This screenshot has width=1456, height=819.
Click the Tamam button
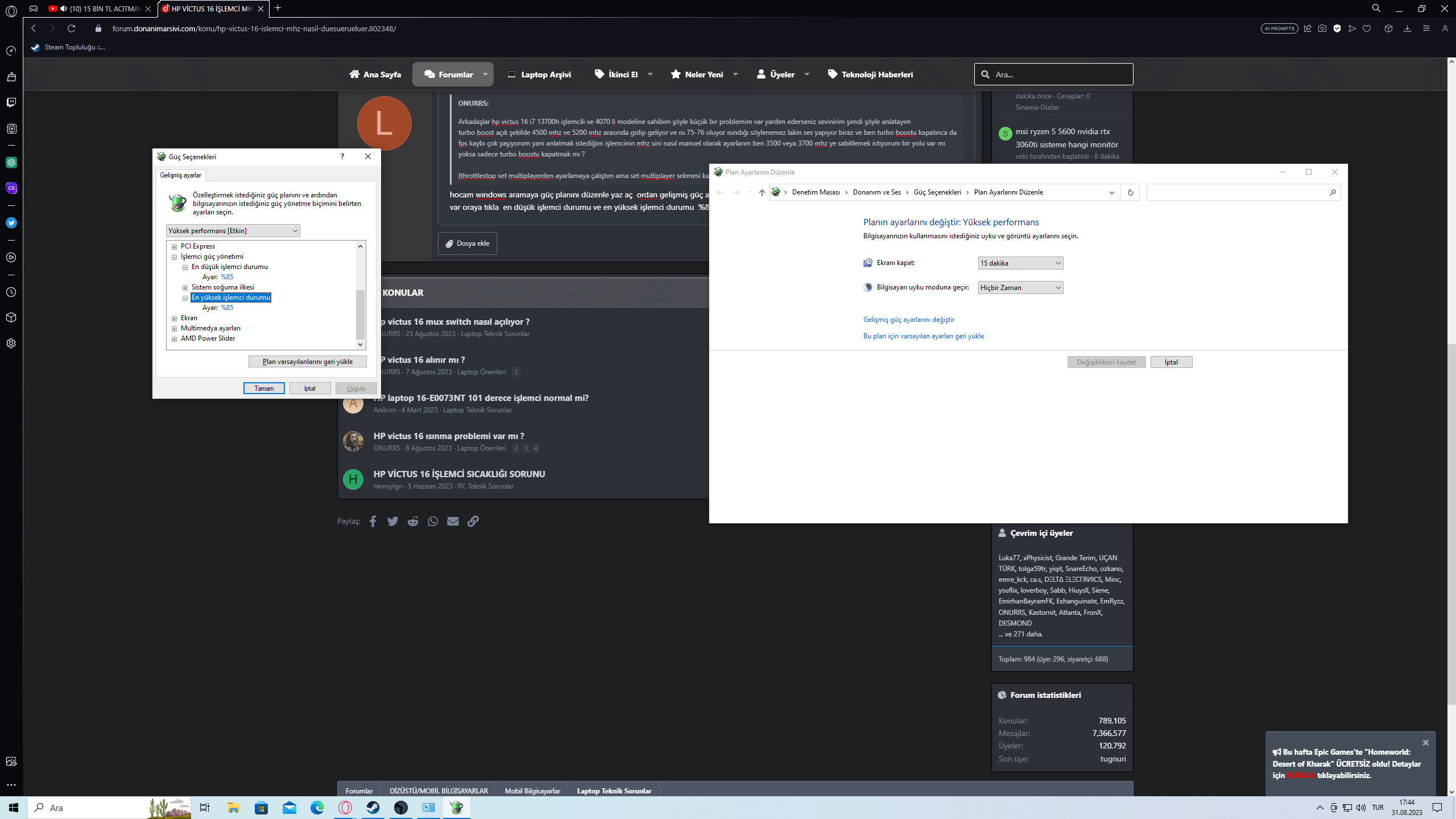264,388
